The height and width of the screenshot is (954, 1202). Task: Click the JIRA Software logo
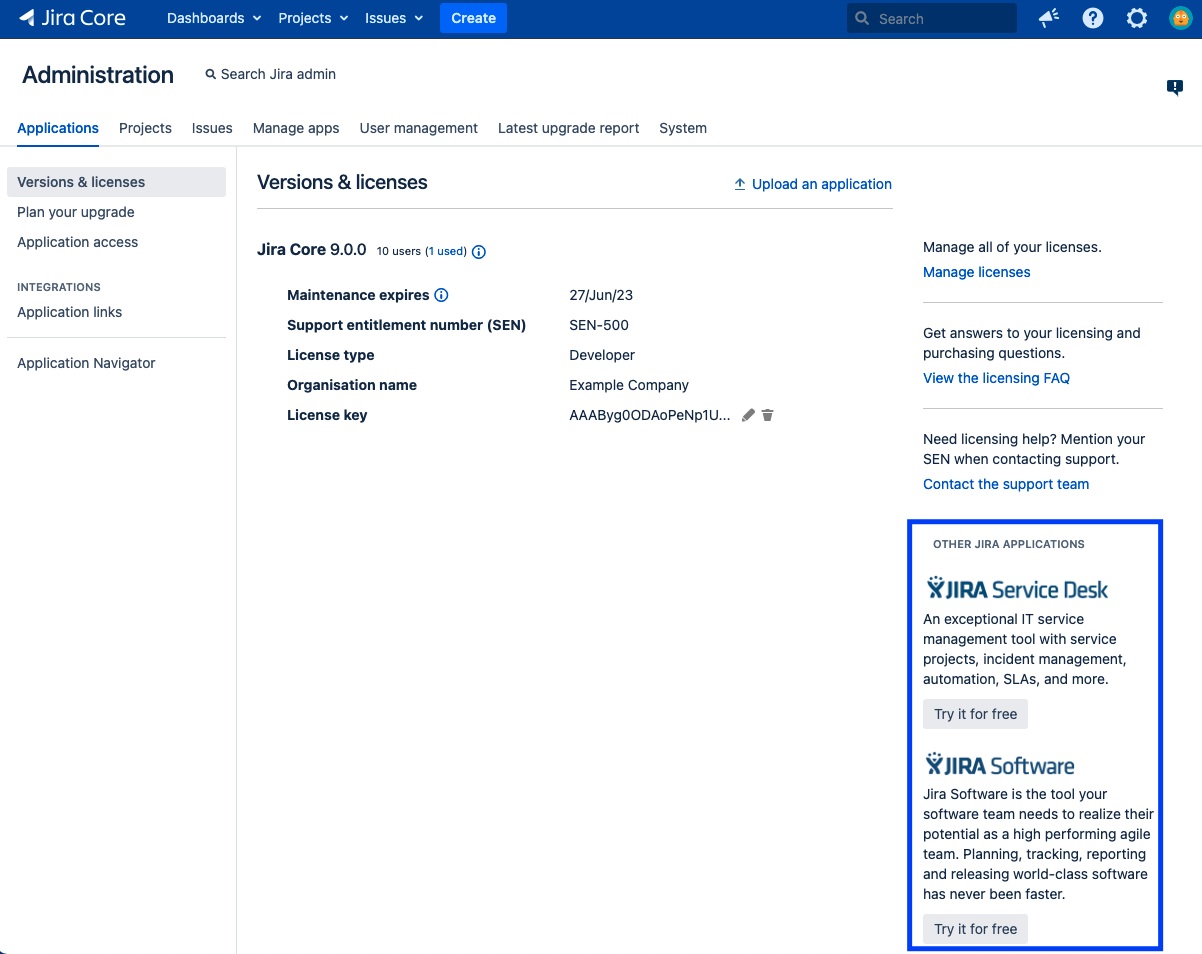pyautogui.click(x=1000, y=765)
